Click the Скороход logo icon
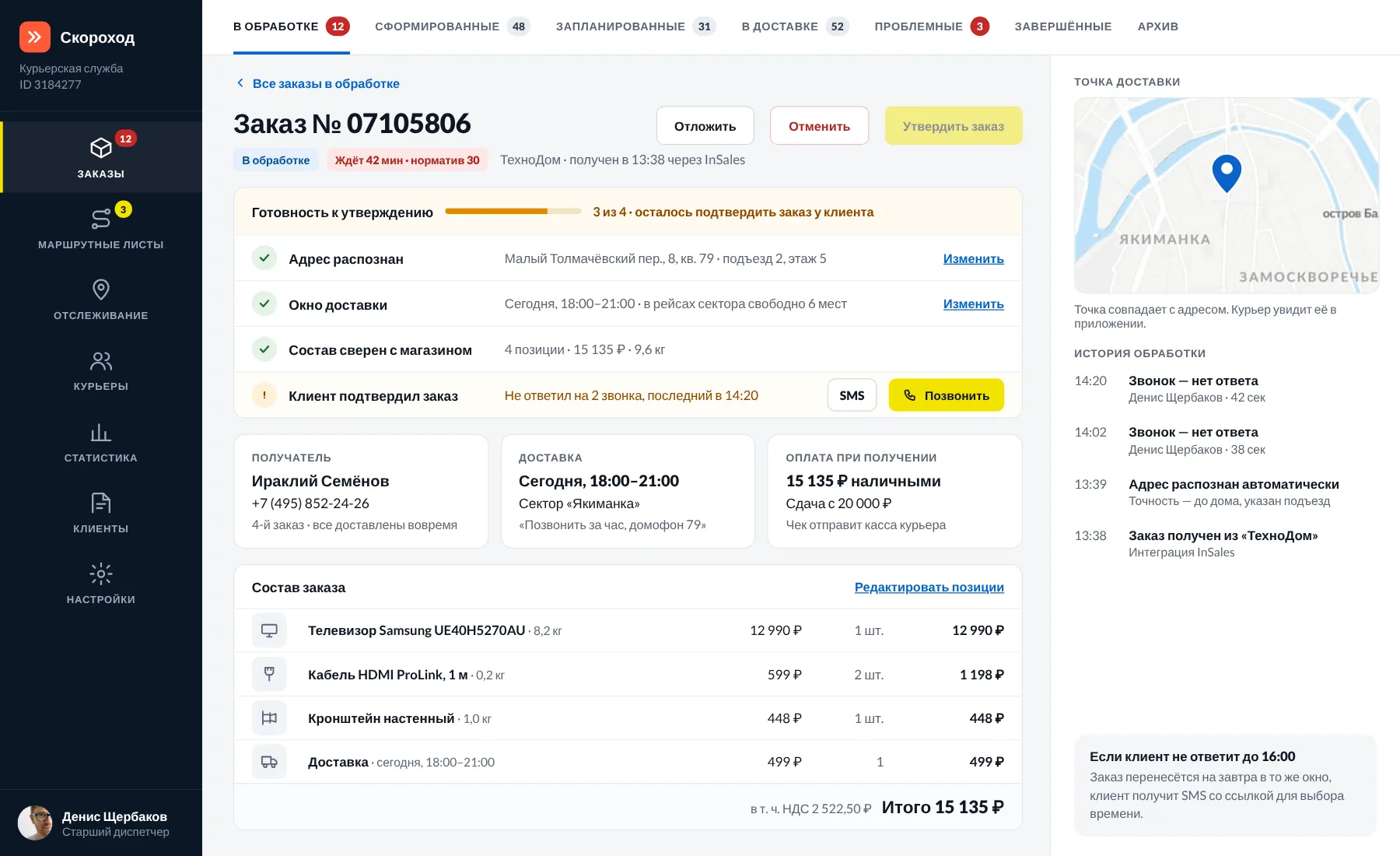The width and height of the screenshot is (1400, 856). pos(35,37)
